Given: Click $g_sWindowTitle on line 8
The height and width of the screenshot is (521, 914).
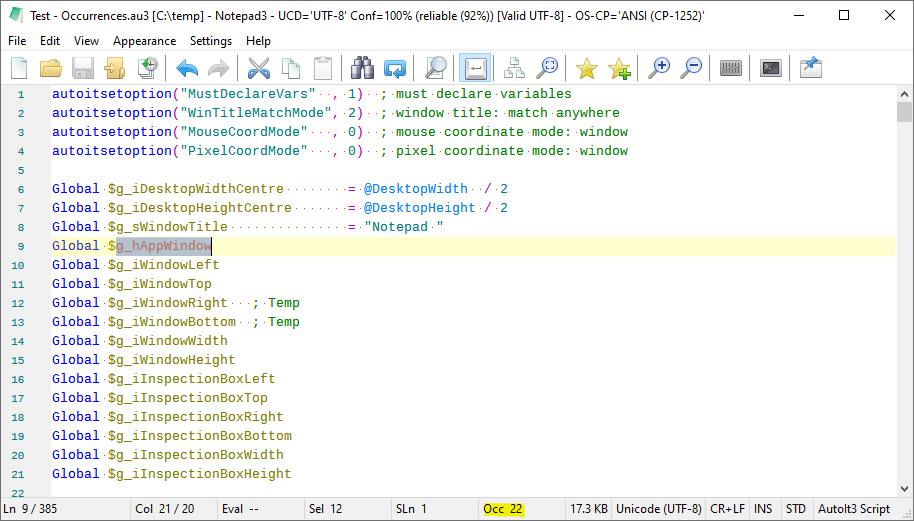Looking at the screenshot, I should (167, 227).
